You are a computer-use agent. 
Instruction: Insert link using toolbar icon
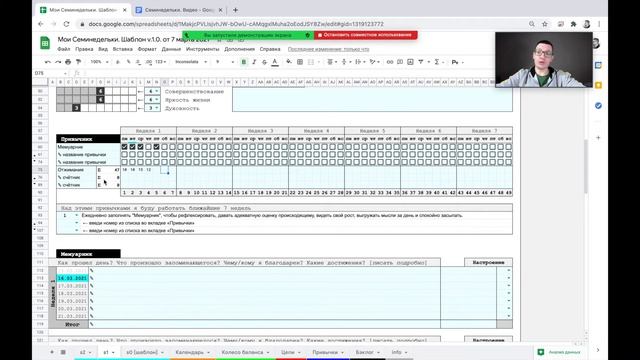390,62
